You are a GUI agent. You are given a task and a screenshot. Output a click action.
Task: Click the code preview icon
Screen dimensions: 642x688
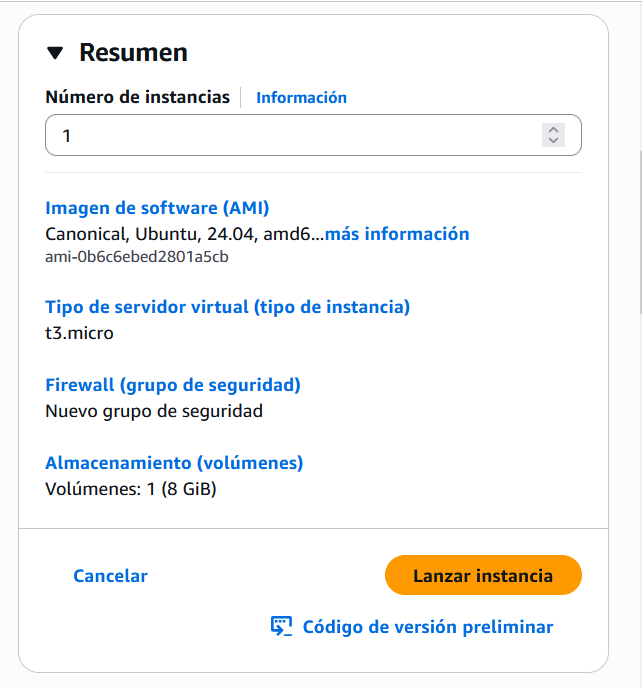point(282,627)
